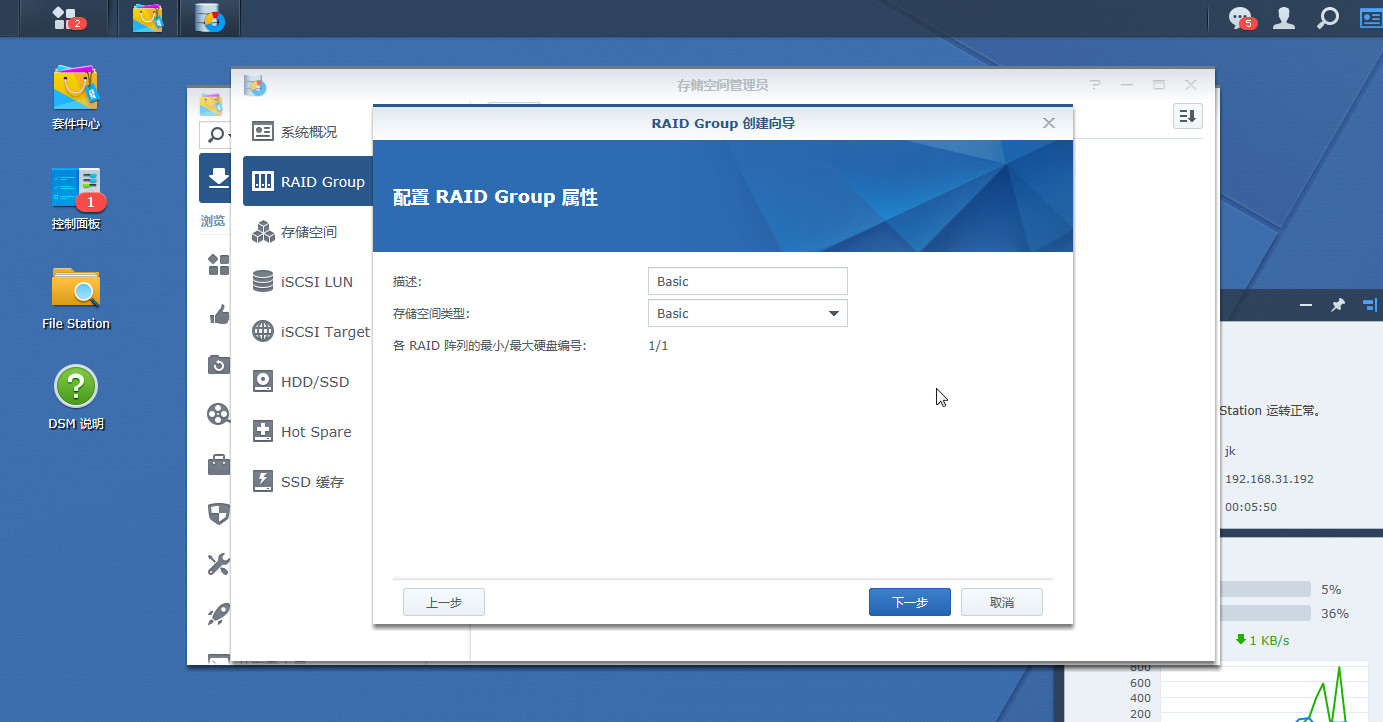Click the description input field
The image size is (1383, 722).
[747, 281]
